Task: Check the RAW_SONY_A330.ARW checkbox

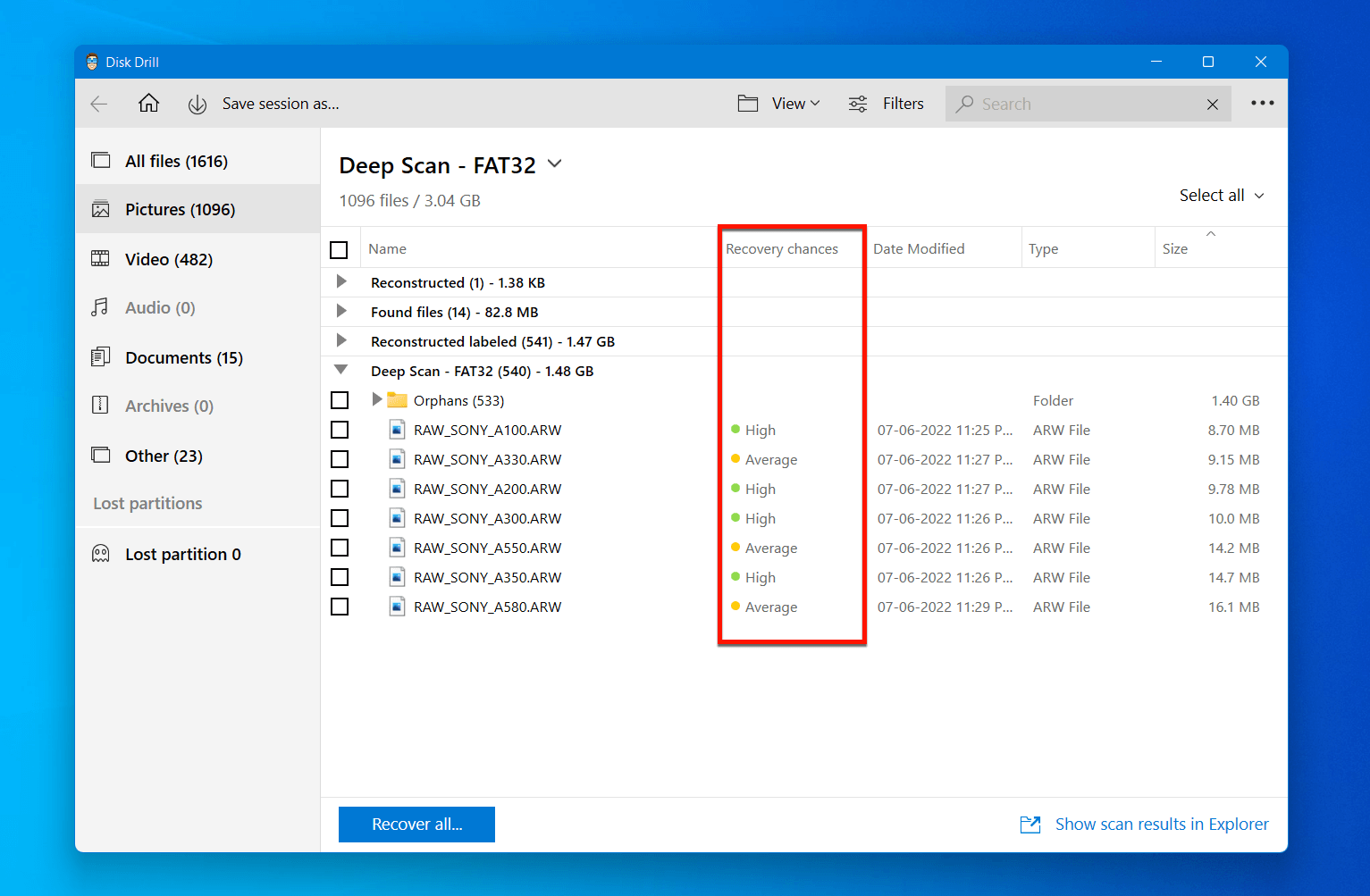Action: (340, 459)
